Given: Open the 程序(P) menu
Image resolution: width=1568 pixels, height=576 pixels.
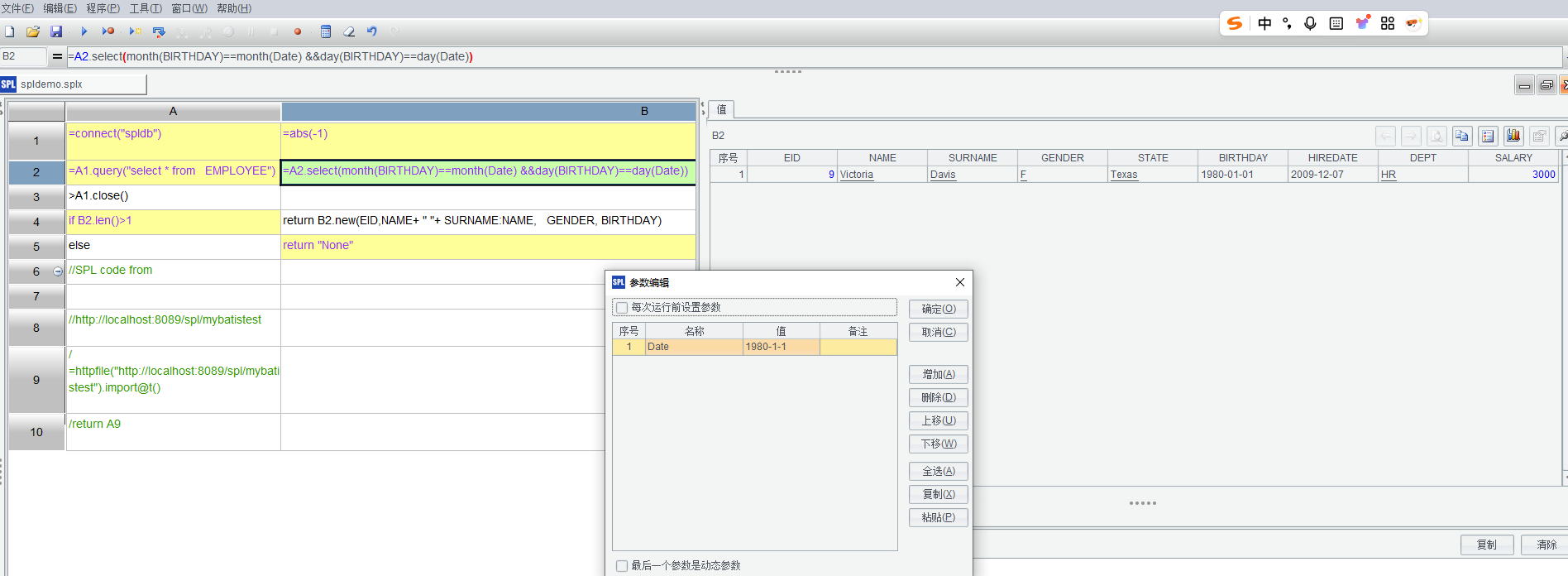Looking at the screenshot, I should tap(103, 8).
